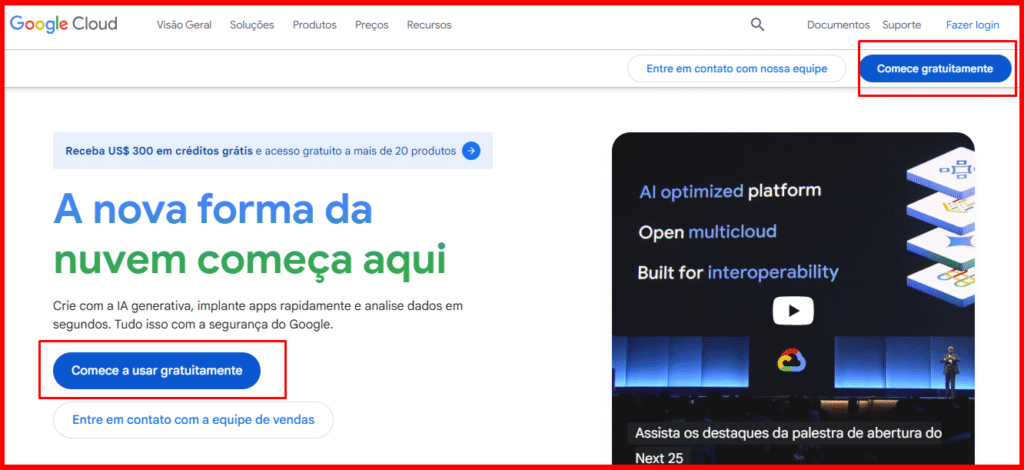
Task: Click the A nova forma da nuvem heading
Action: click(250, 234)
